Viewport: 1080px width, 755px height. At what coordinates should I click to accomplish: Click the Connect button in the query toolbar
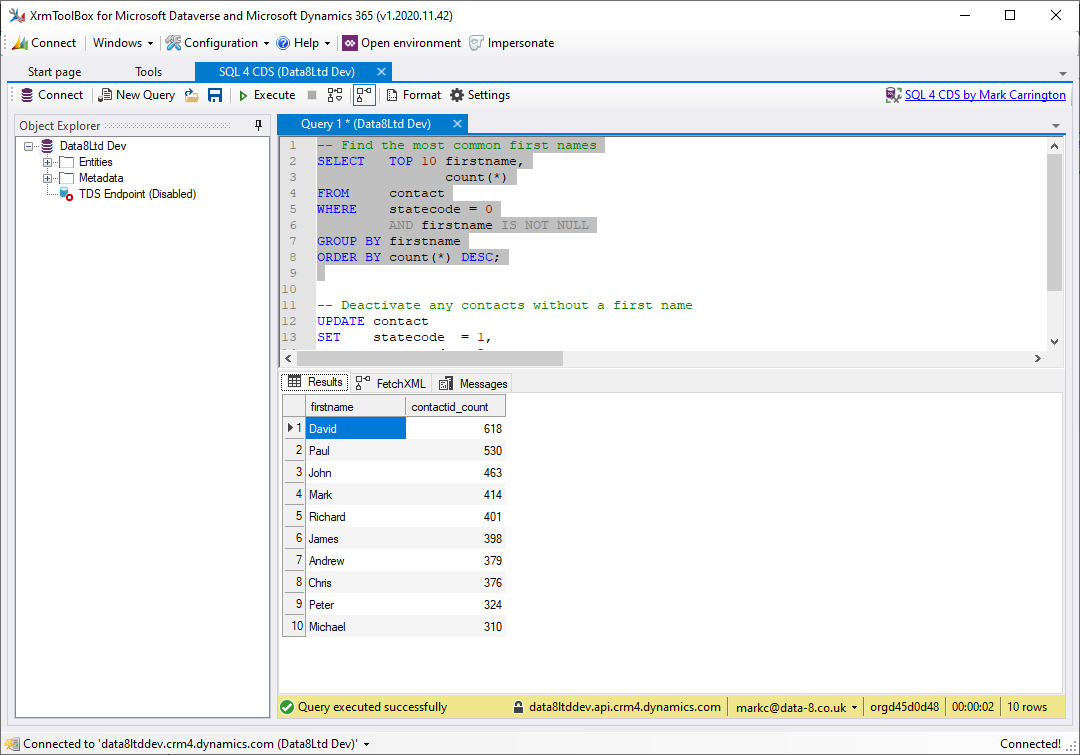click(x=52, y=95)
